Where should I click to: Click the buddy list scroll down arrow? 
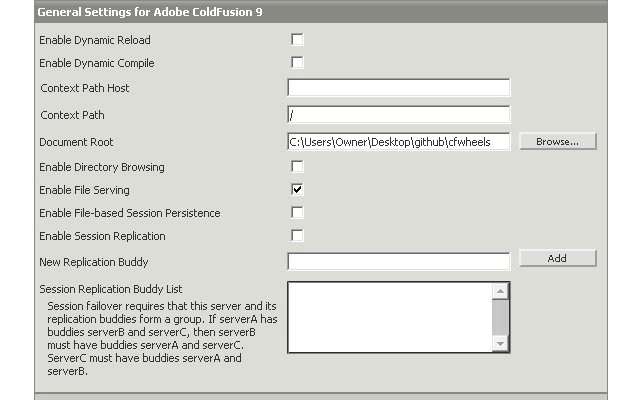(500, 343)
